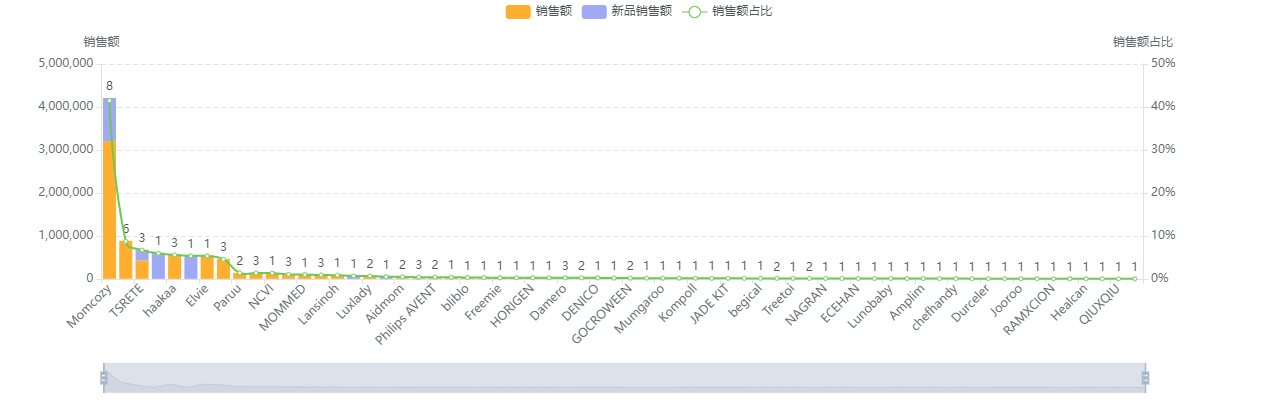This screenshot has height=400, width=1278.
Task: Click the right handle of the zoom slider
Action: click(x=1145, y=377)
